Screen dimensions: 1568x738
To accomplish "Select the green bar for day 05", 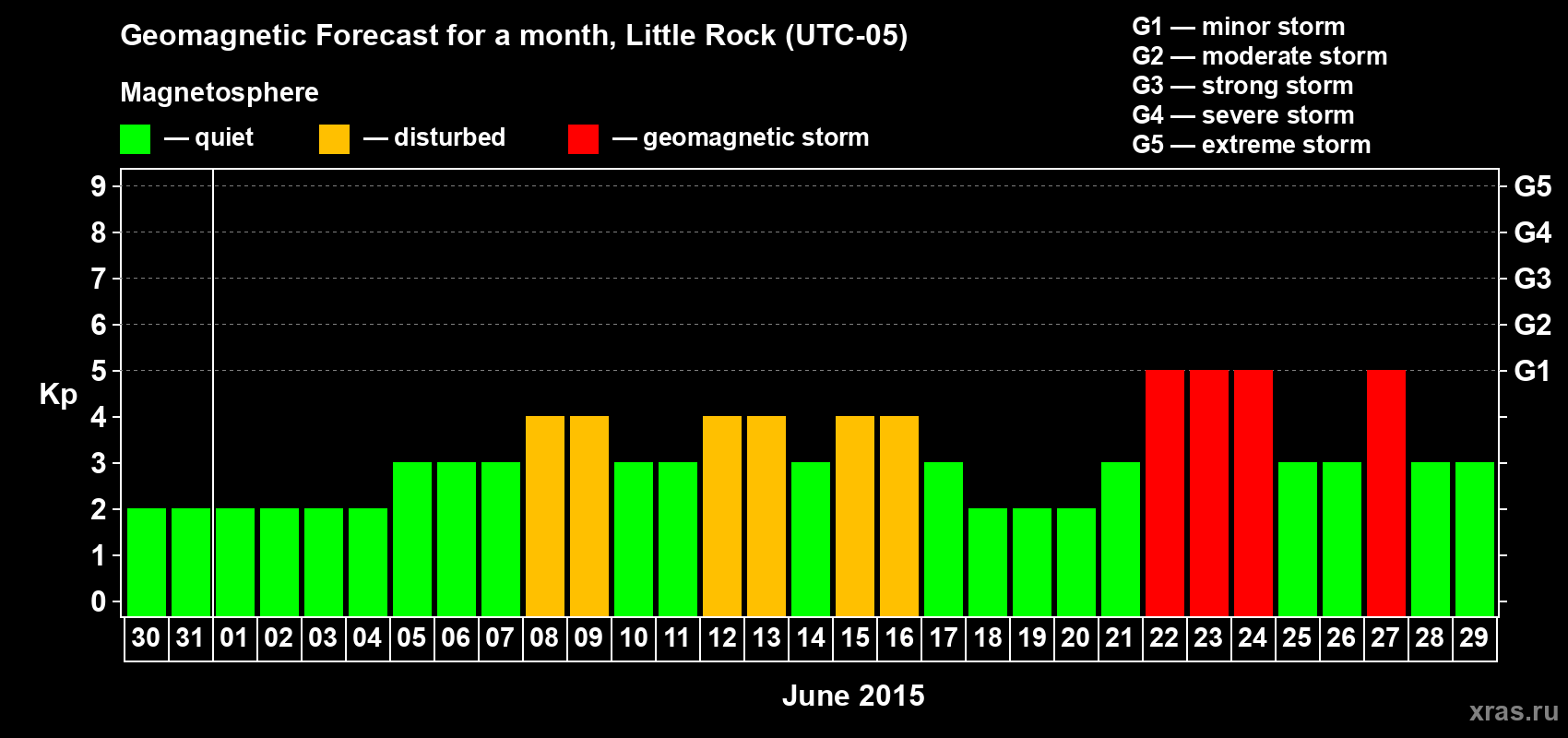I will (412, 539).
